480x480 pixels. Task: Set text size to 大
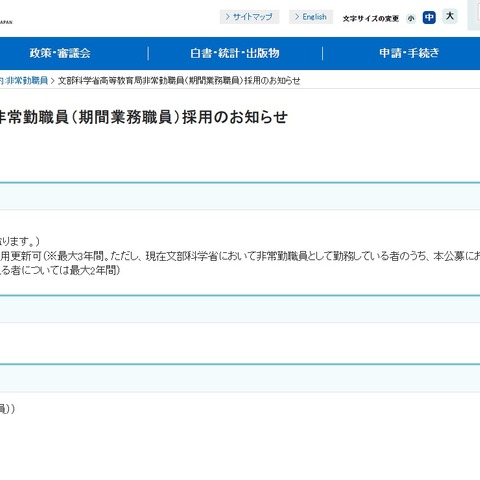(x=450, y=16)
